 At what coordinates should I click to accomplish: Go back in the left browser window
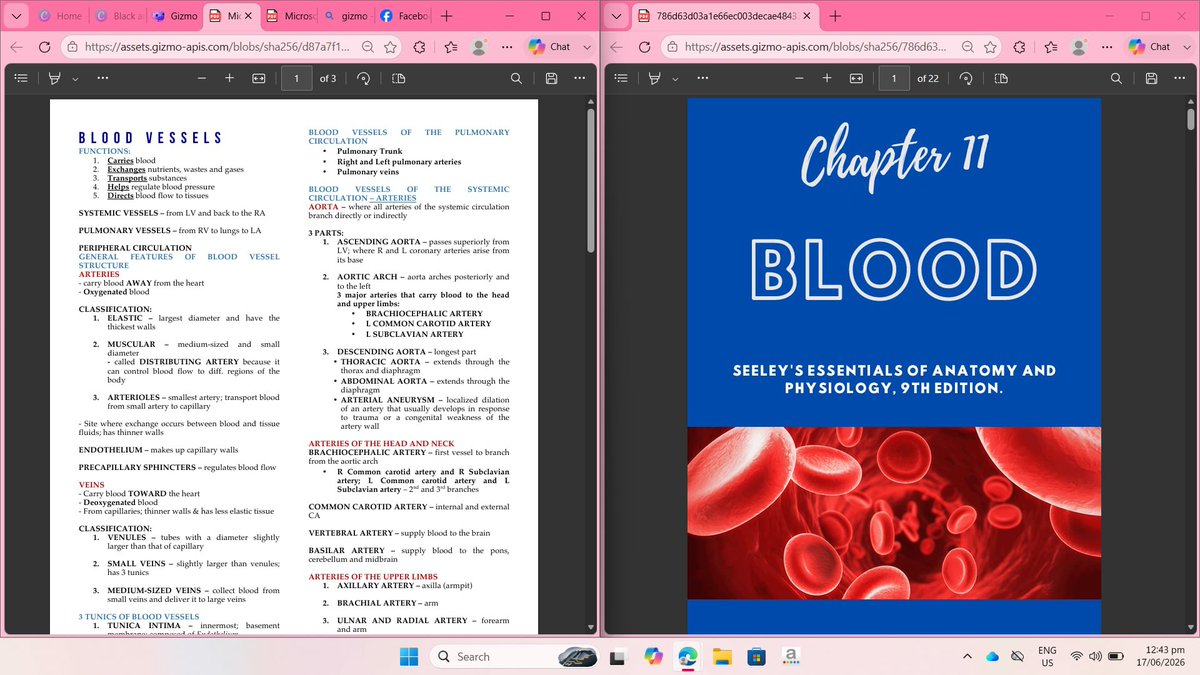(x=17, y=47)
